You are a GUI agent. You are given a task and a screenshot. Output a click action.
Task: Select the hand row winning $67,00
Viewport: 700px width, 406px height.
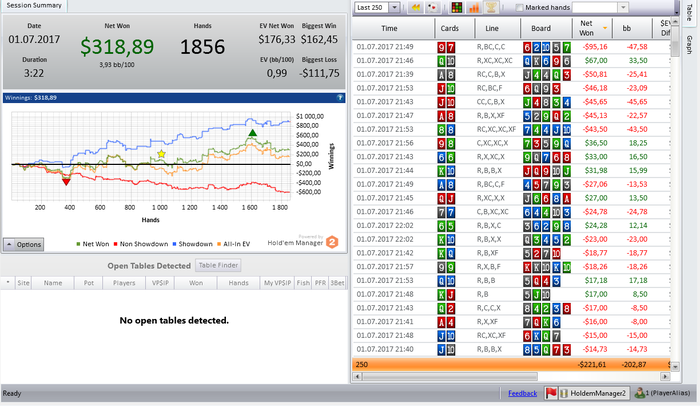[511, 60]
